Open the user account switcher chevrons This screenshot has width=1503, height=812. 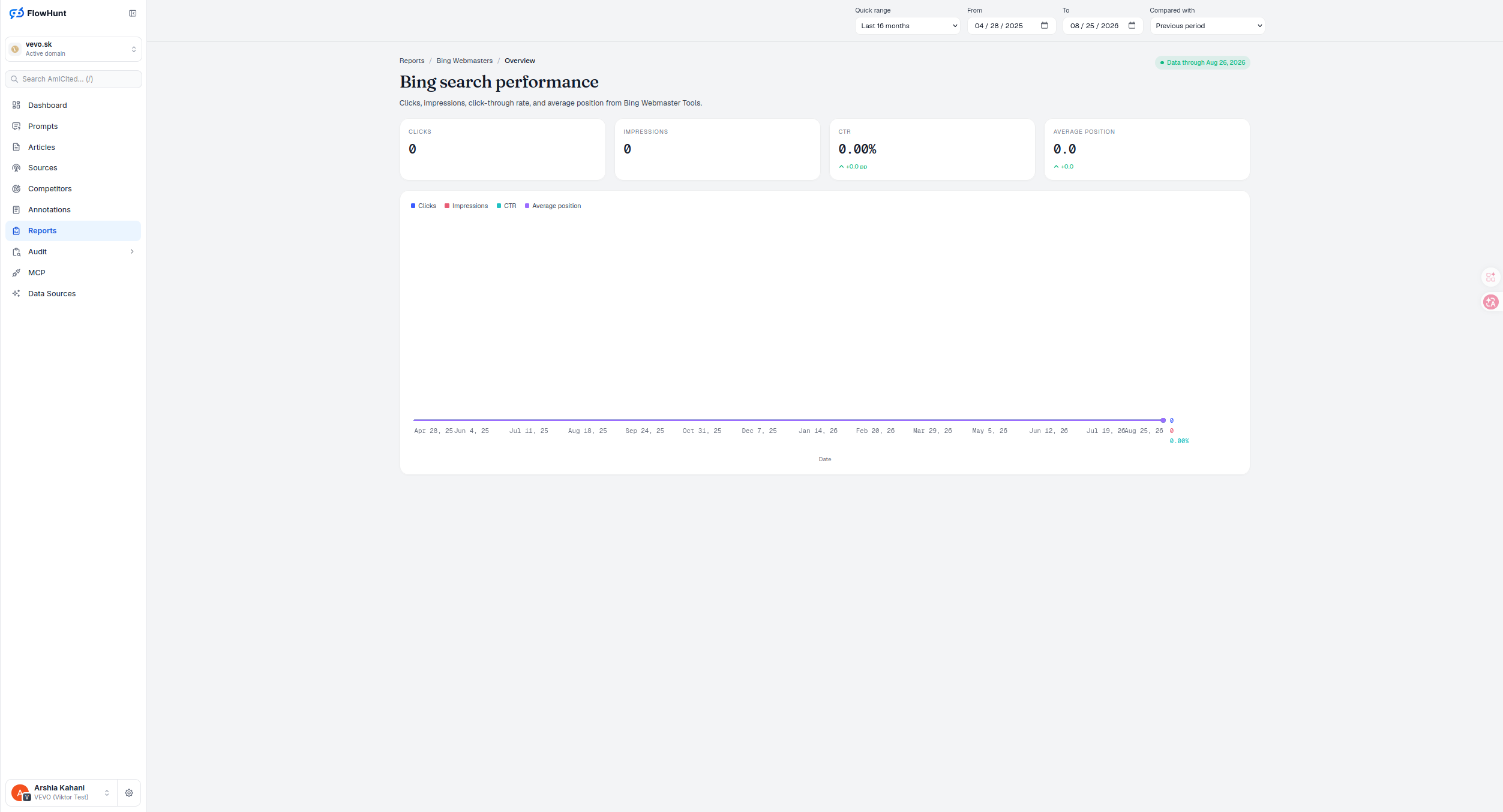click(x=107, y=793)
